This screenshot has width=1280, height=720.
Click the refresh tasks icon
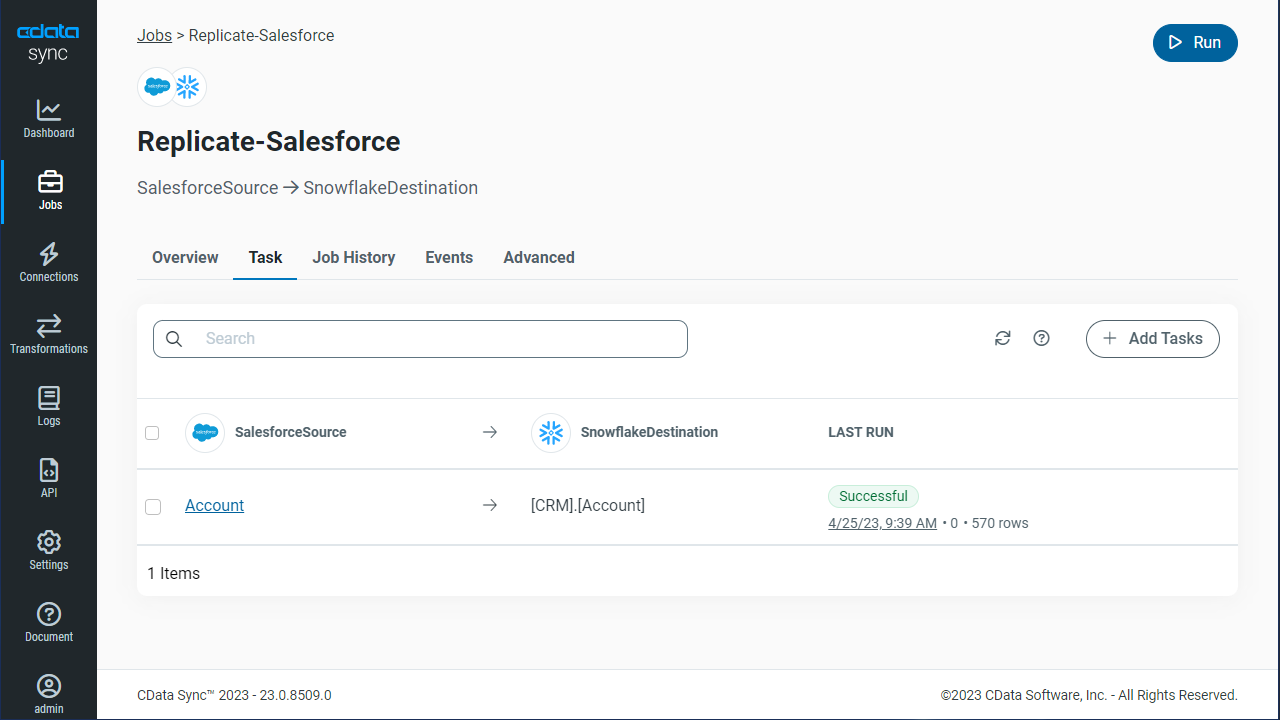[1002, 339]
